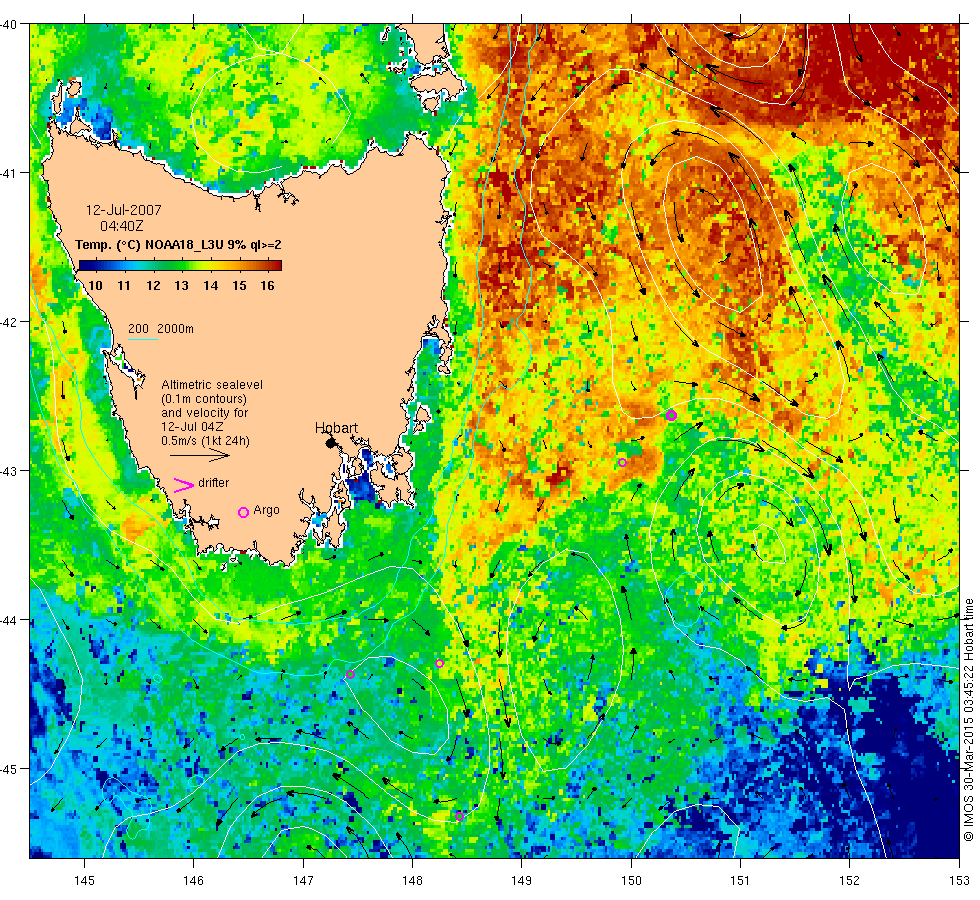Click the -40 latitude axis label
The height and width of the screenshot is (900, 980).
tap(9, 24)
